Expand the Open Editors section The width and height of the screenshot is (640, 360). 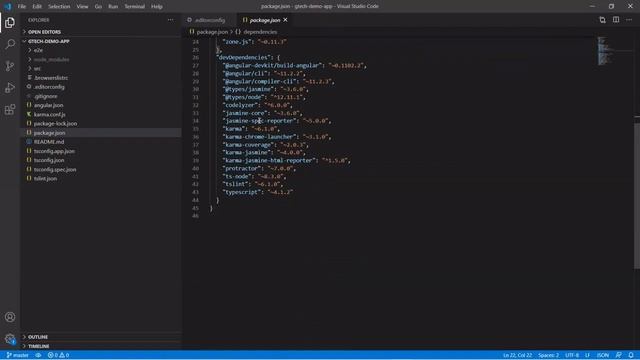point(44,32)
